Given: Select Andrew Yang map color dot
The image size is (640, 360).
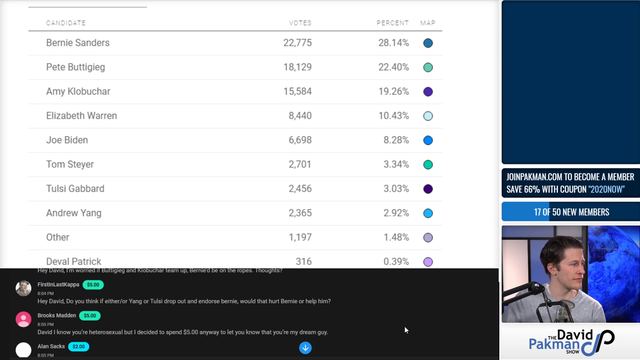Looking at the screenshot, I should [428, 213].
